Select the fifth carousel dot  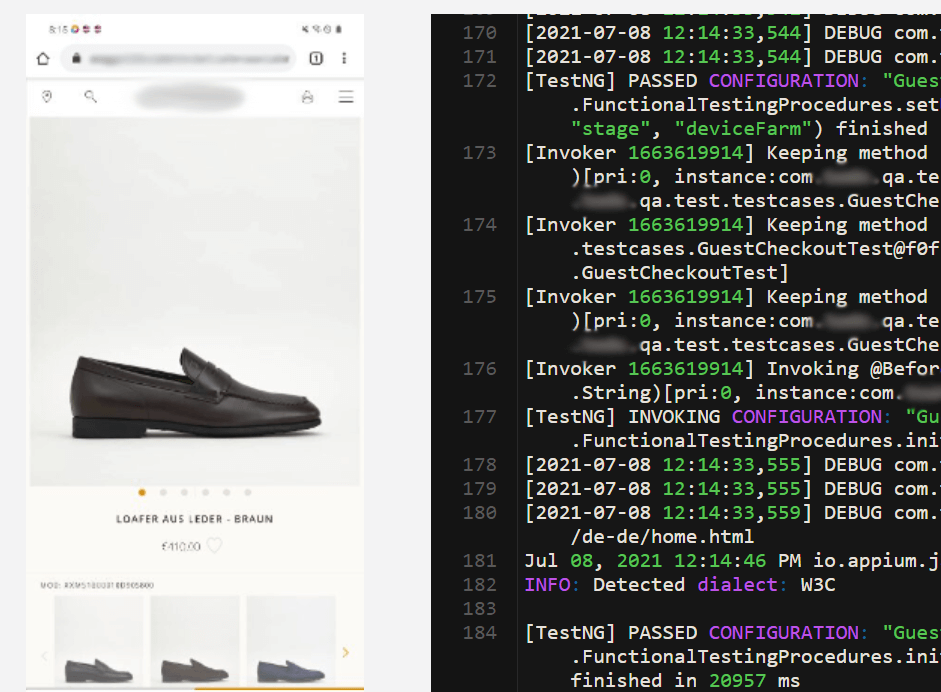226,492
